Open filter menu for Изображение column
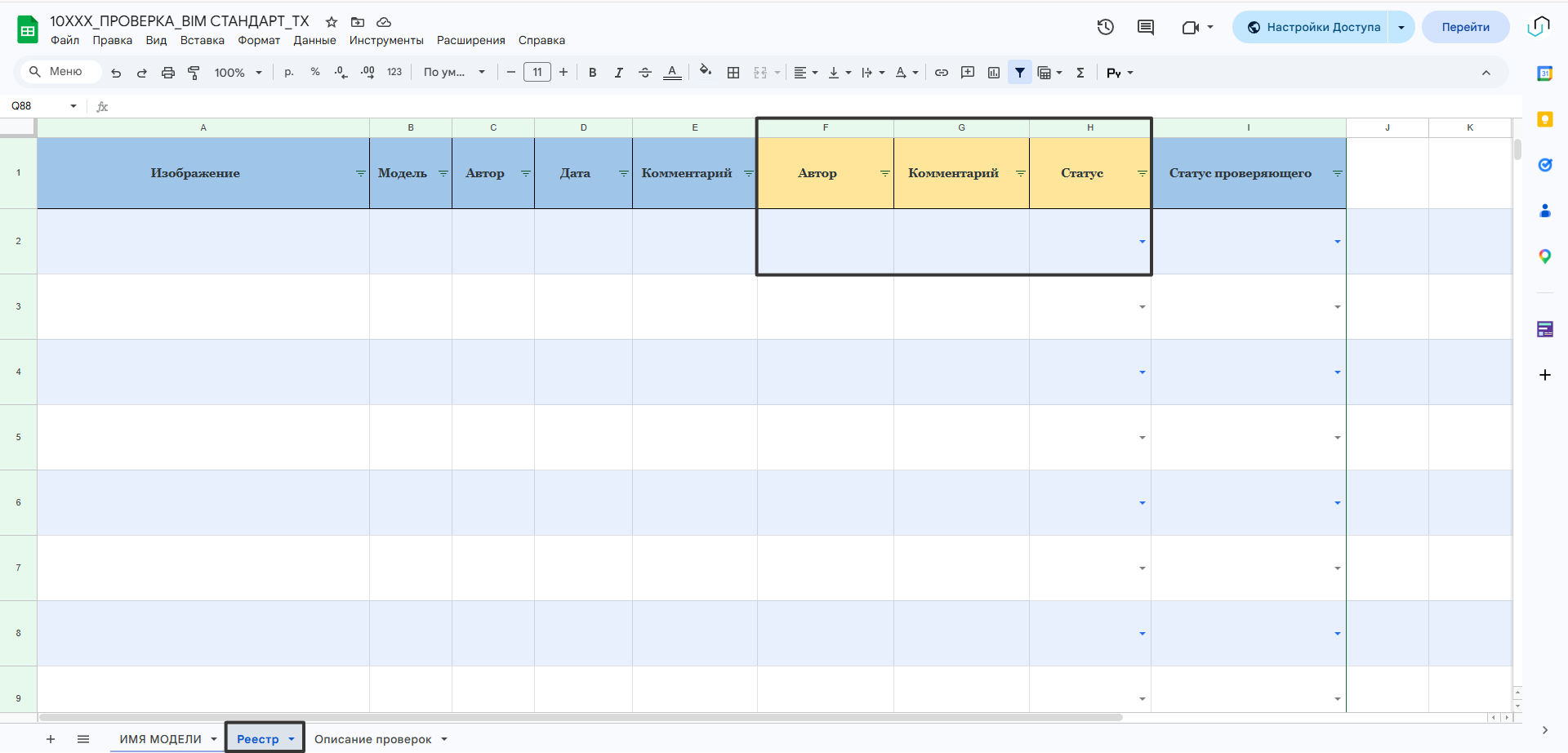This screenshot has height=753, width=1568. click(x=360, y=173)
